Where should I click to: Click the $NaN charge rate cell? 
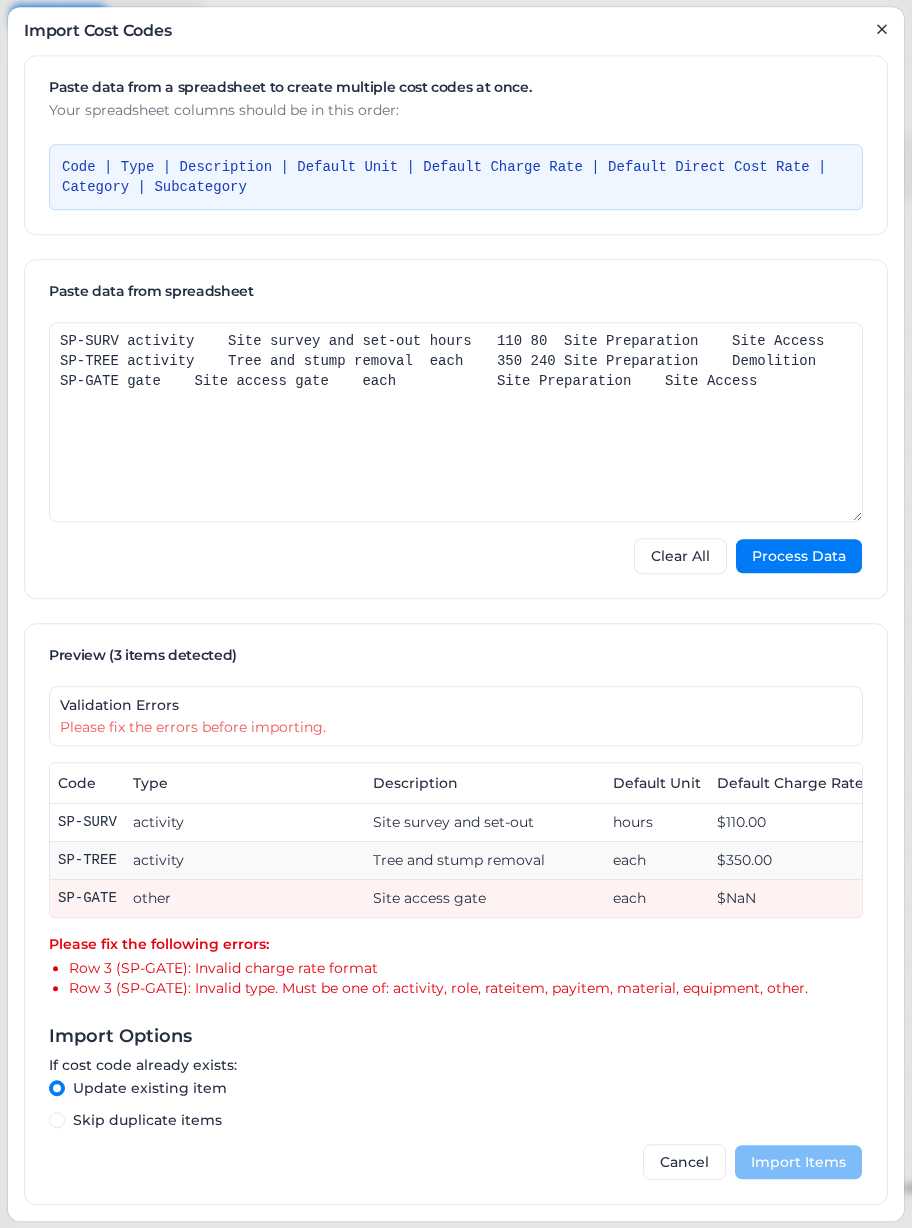pyautogui.click(x=736, y=898)
